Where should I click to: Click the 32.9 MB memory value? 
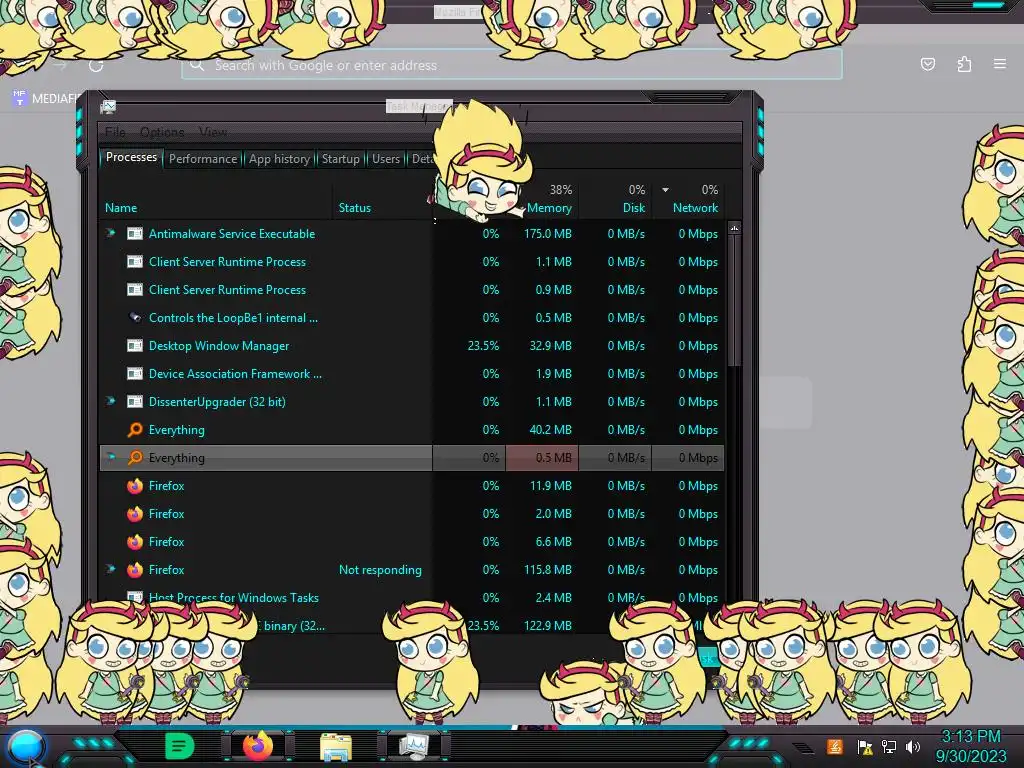551,346
